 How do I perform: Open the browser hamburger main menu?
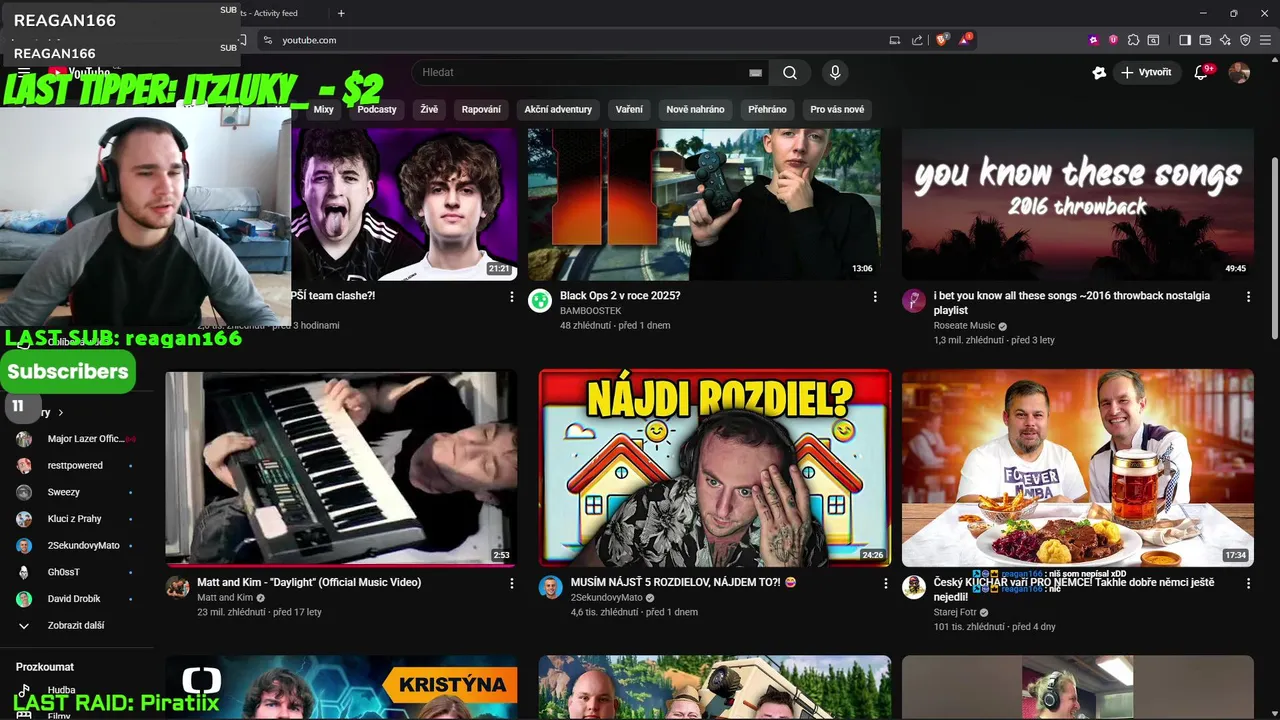[x=1265, y=40]
